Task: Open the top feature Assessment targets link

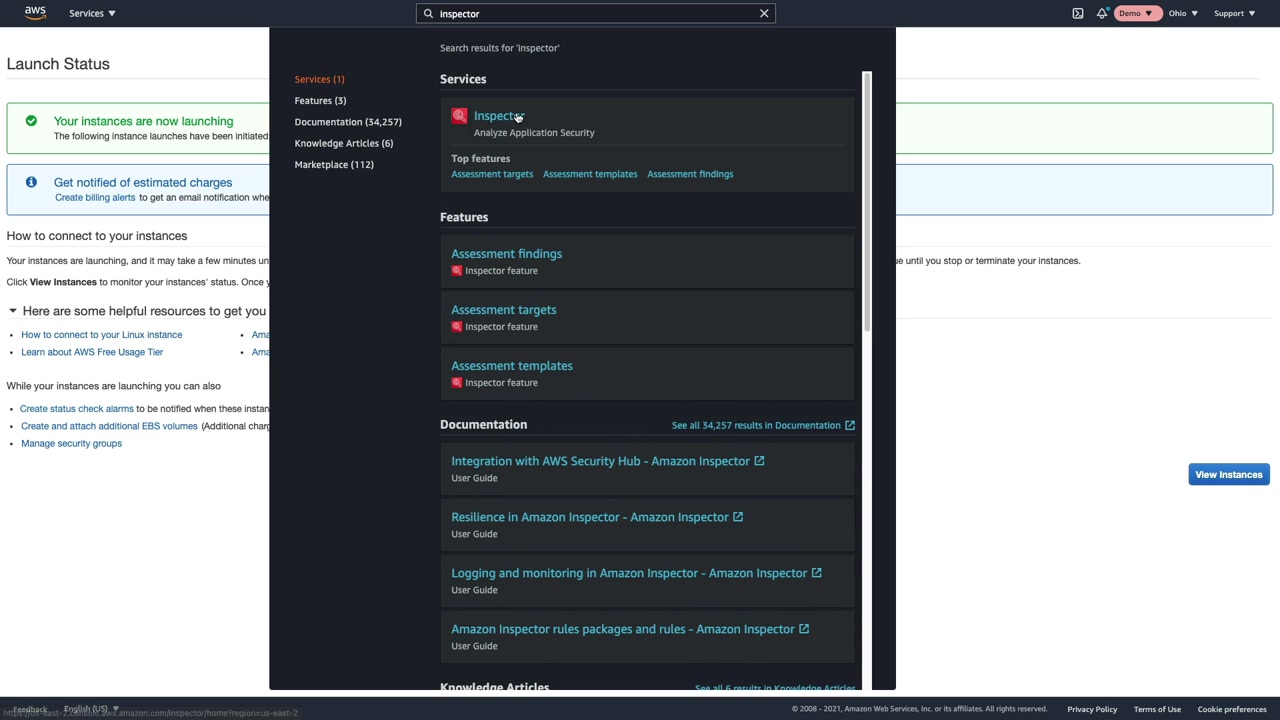Action: tap(492, 174)
